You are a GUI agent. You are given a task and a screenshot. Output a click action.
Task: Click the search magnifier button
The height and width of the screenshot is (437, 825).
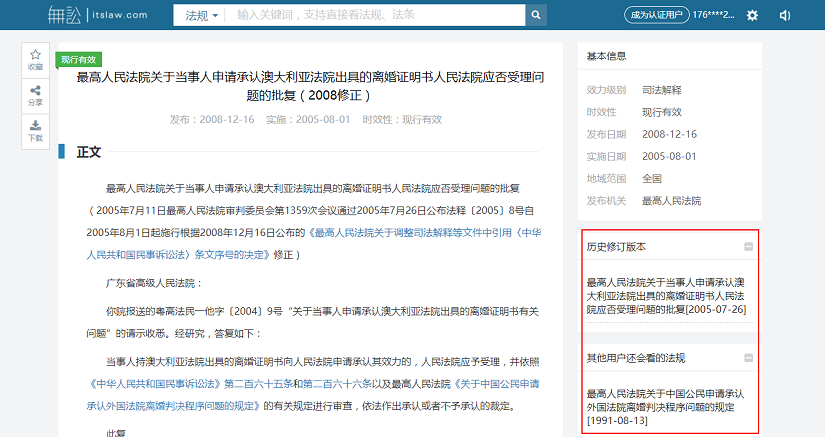537,15
